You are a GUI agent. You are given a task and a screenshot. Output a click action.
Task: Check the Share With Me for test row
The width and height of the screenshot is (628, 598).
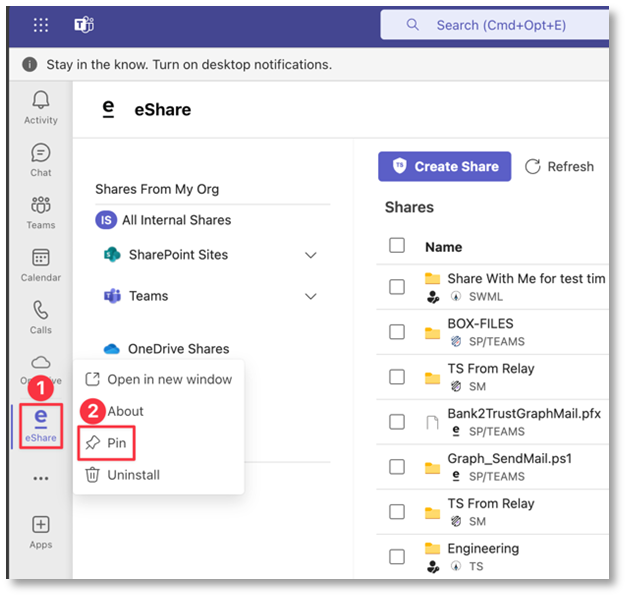397,287
